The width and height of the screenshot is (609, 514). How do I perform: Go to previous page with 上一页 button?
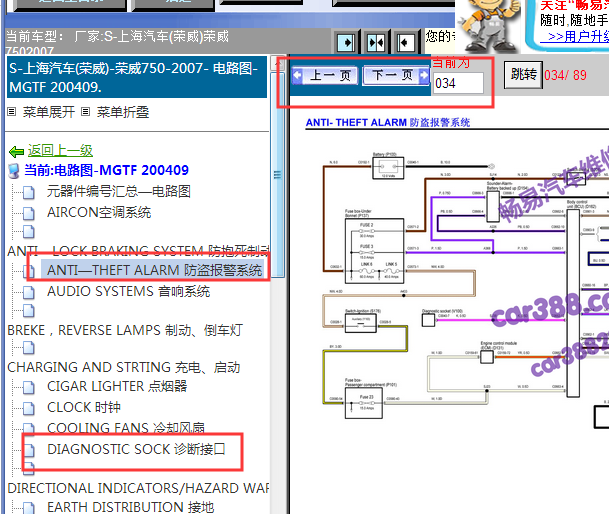(324, 75)
